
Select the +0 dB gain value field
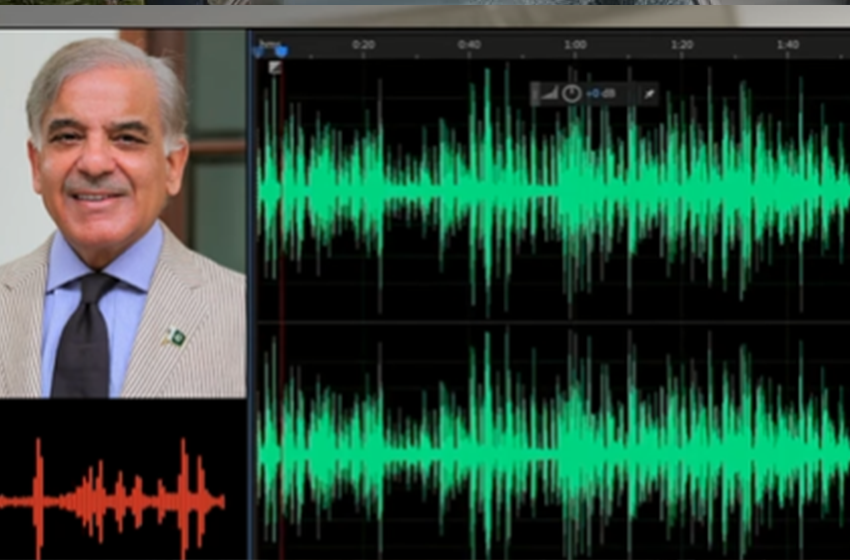(601, 94)
